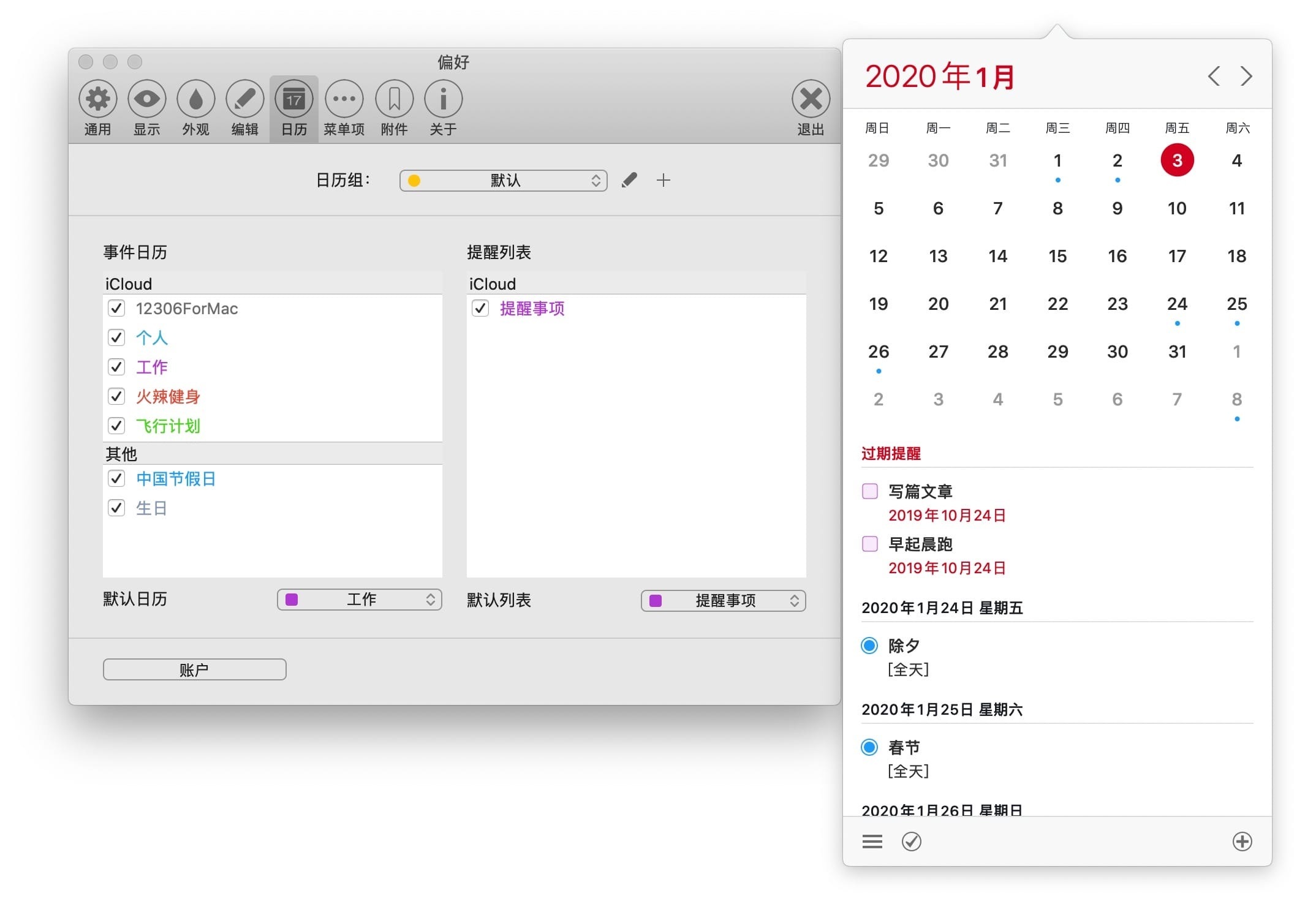This screenshot has height=915, width=1316.
Task: Open the 外观 appearance tab
Action: tap(196, 108)
